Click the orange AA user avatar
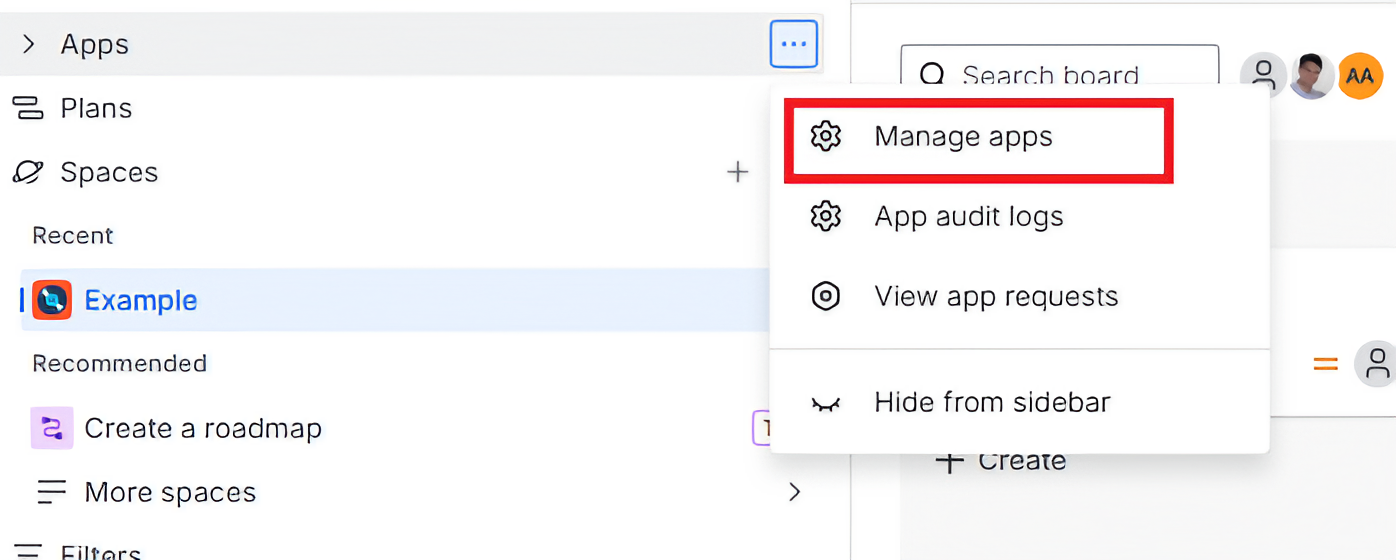1396x560 pixels. pyautogui.click(x=1359, y=76)
